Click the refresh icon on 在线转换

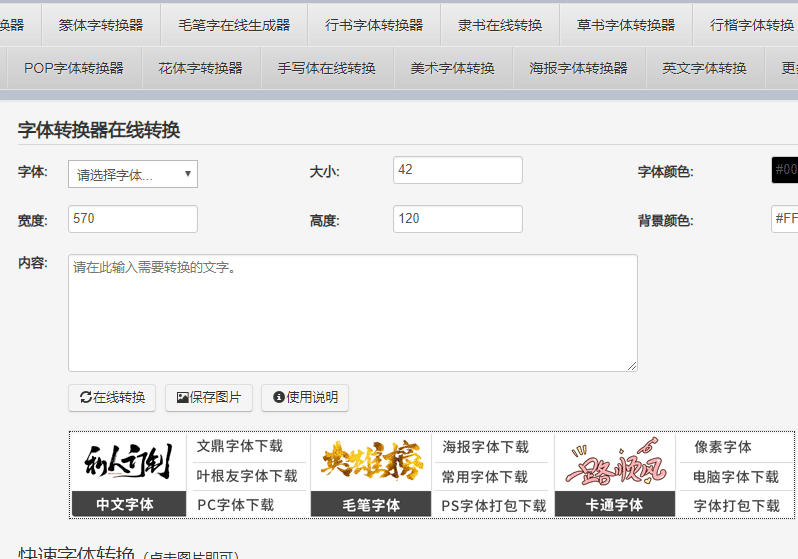coord(86,398)
